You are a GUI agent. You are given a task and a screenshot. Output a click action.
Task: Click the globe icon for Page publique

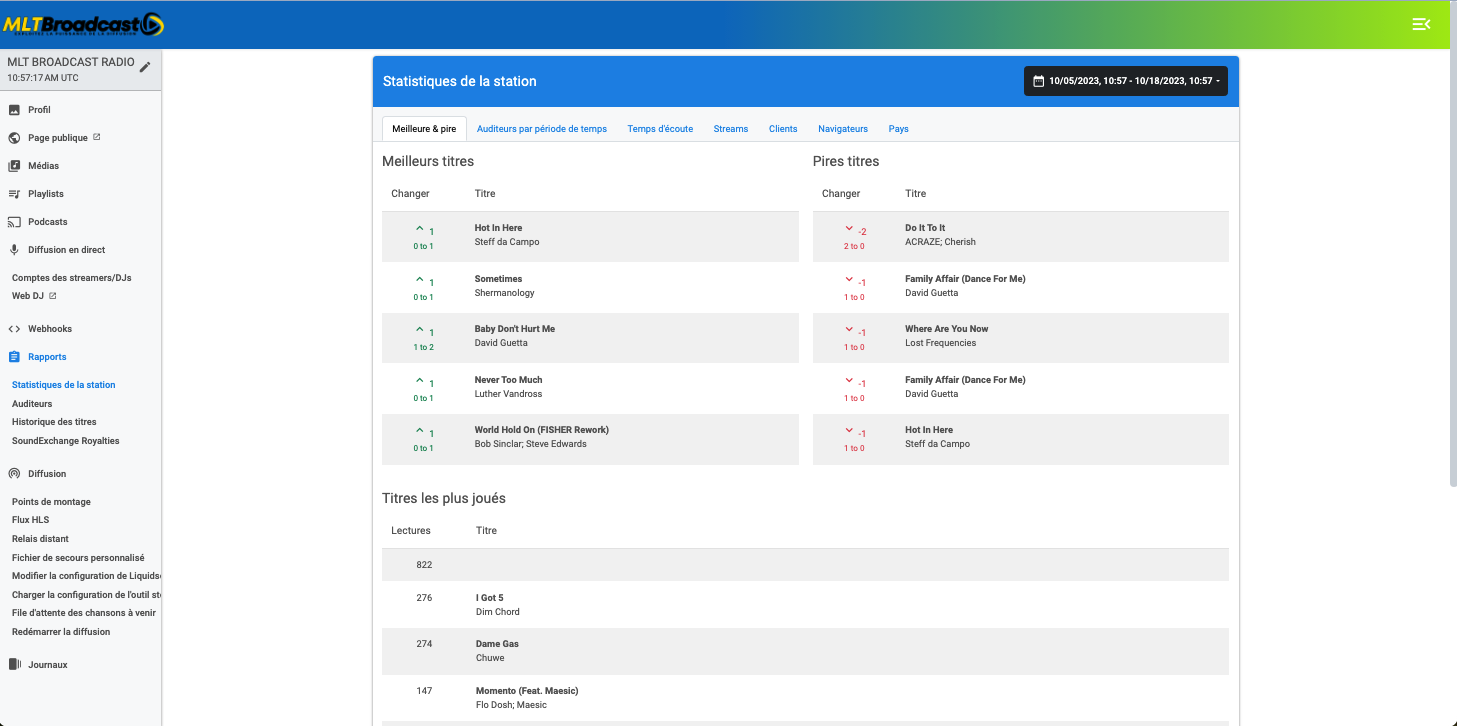pos(14,138)
